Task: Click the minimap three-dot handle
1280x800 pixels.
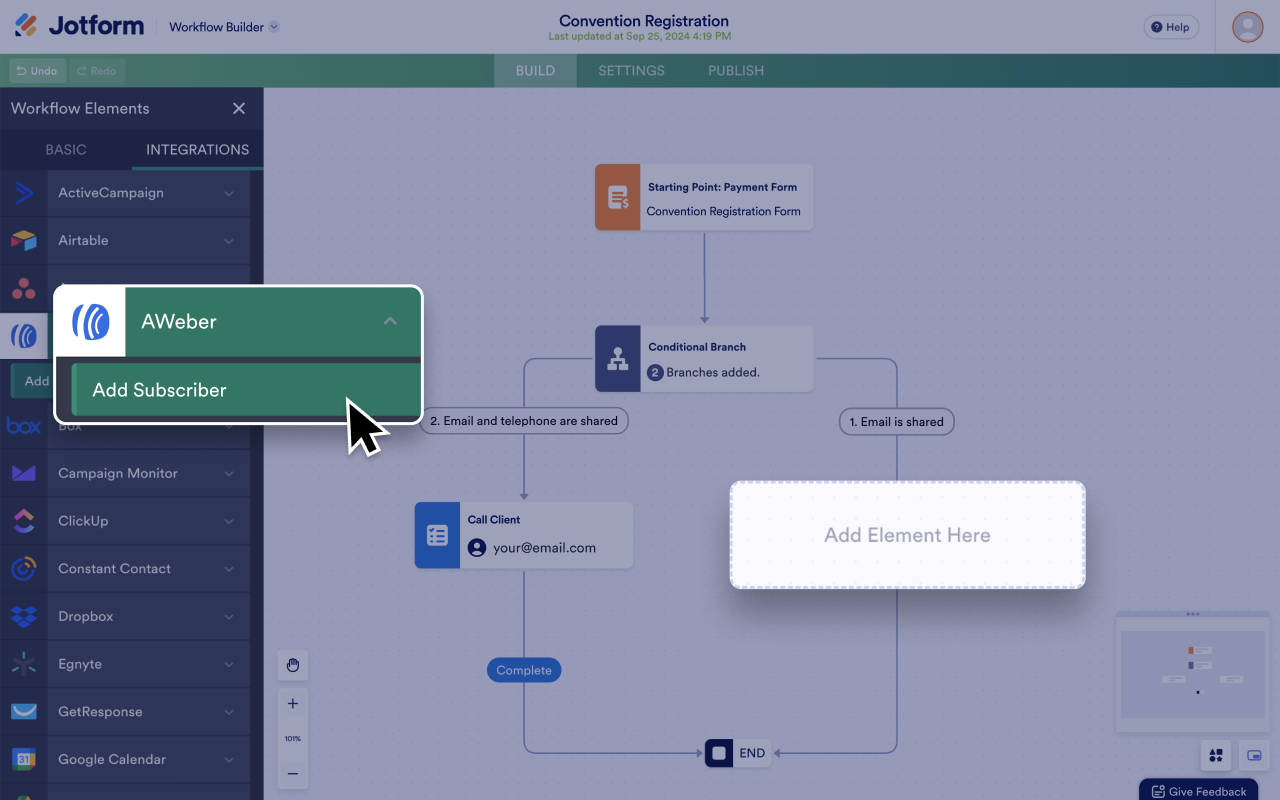Action: 1192,614
